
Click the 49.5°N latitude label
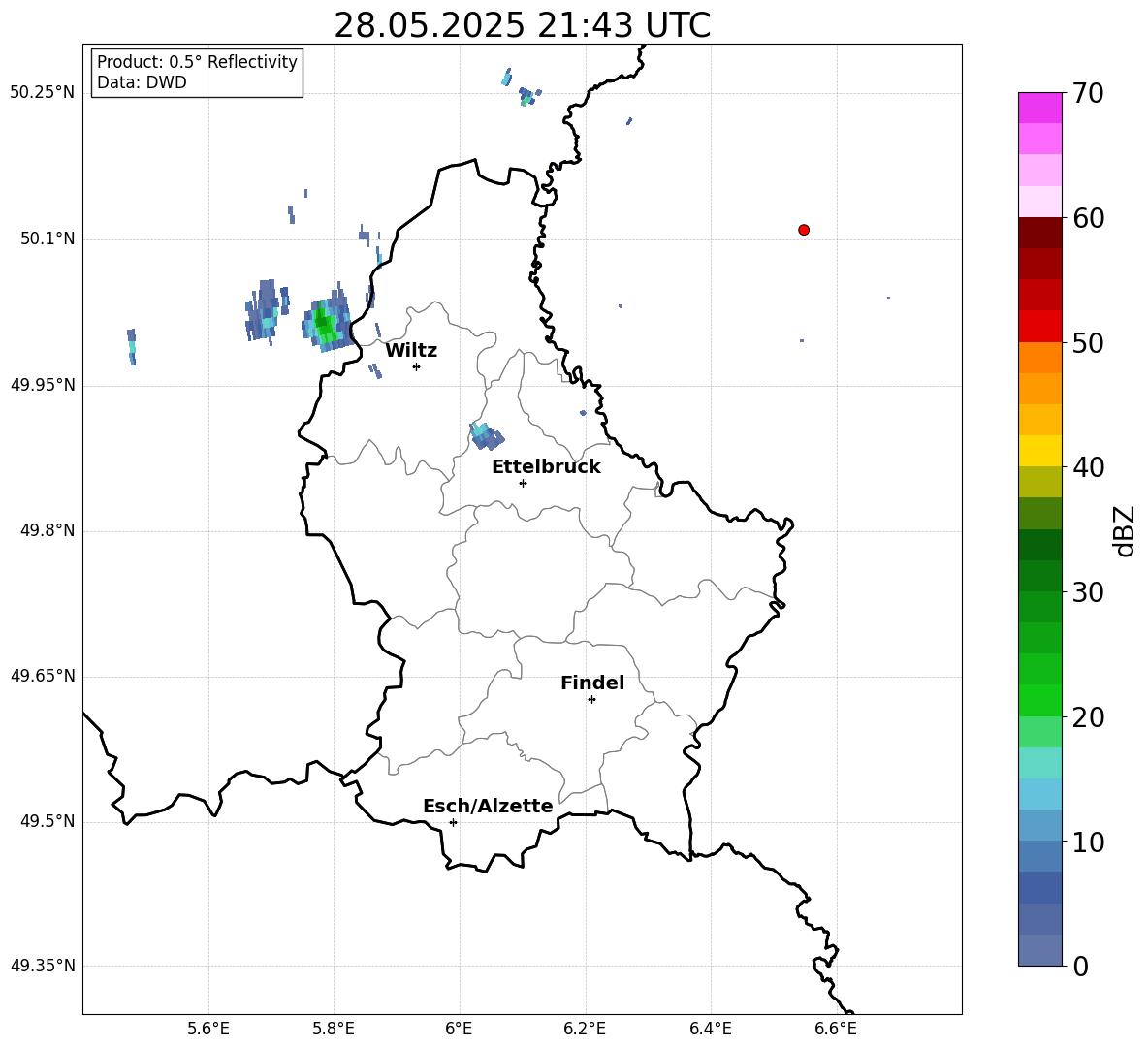pyautogui.click(x=48, y=822)
